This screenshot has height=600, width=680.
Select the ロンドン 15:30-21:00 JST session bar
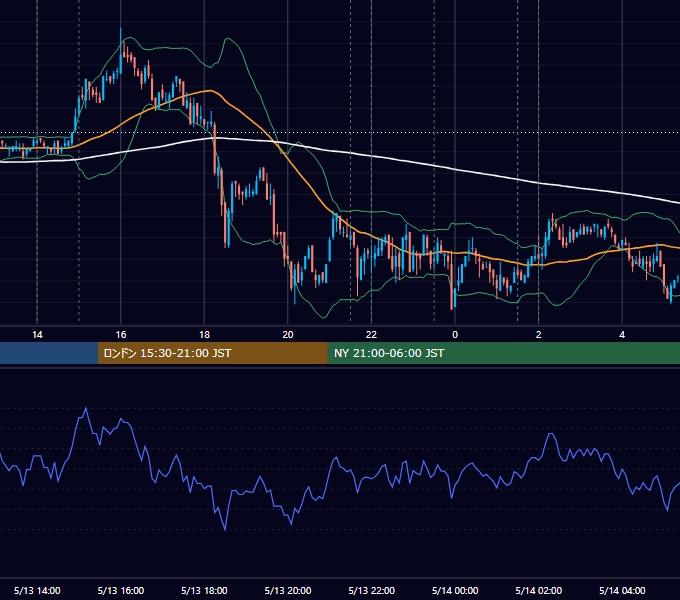click(x=213, y=353)
